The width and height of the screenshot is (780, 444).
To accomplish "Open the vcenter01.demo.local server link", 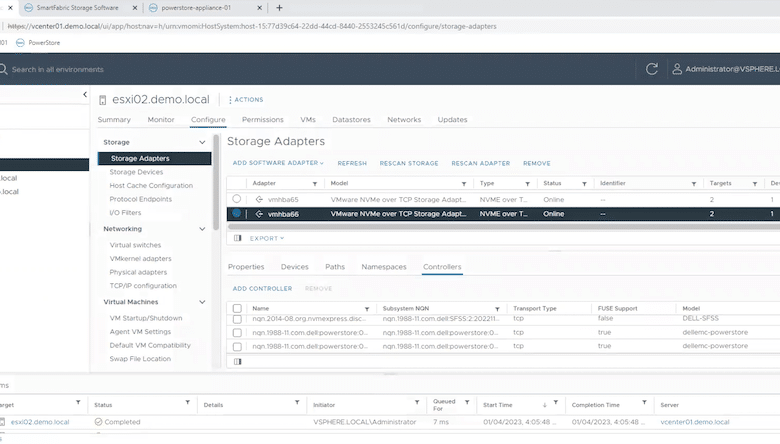I will point(694,422).
